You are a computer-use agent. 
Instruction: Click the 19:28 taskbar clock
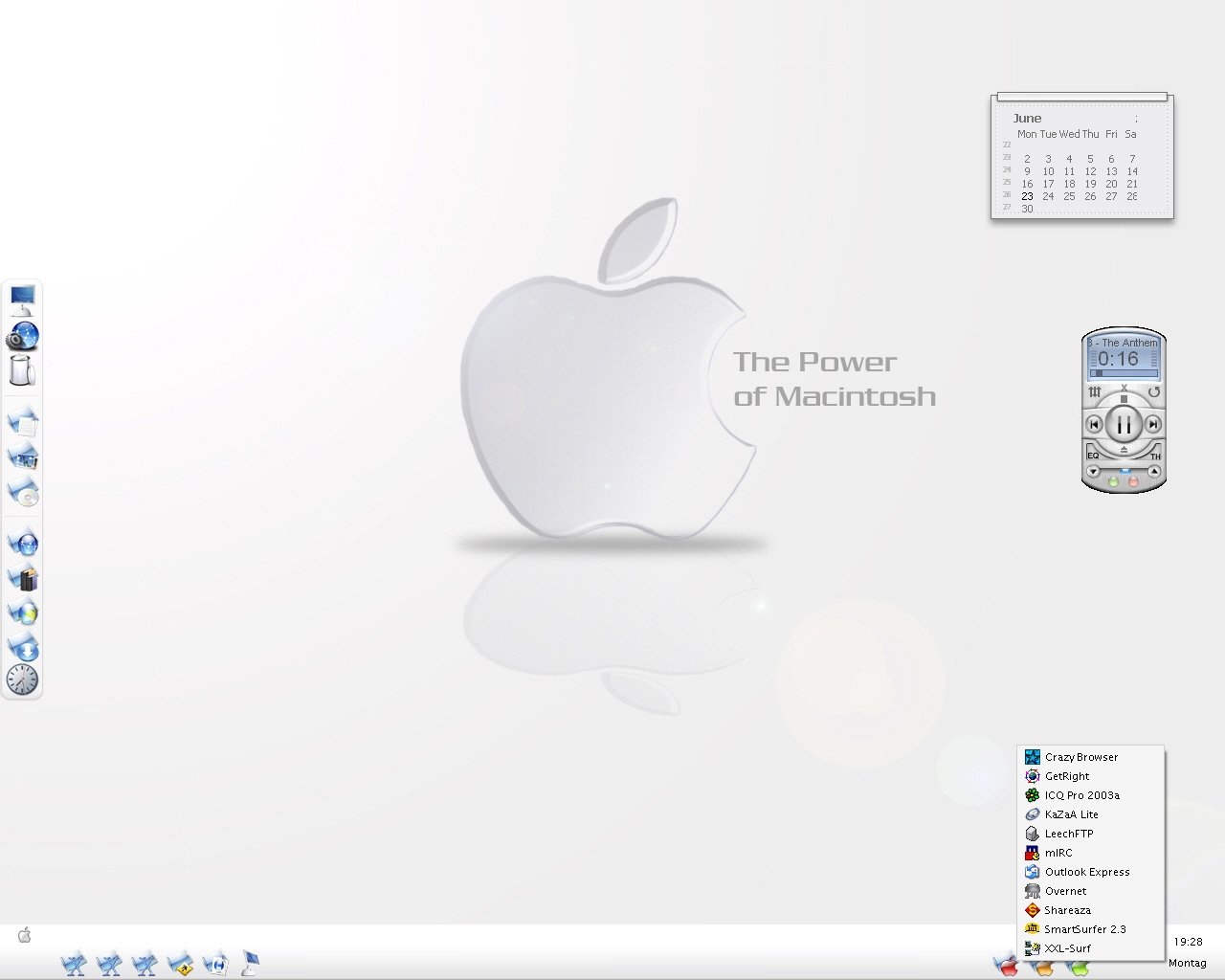coord(1188,942)
